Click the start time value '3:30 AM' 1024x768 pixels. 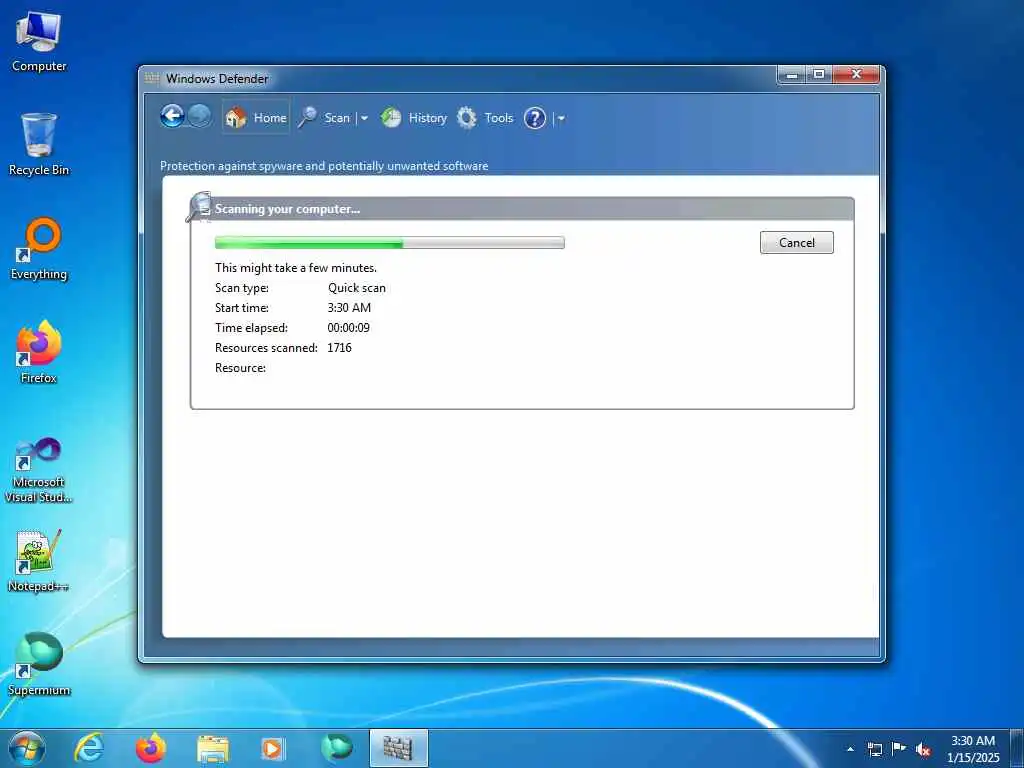click(349, 308)
